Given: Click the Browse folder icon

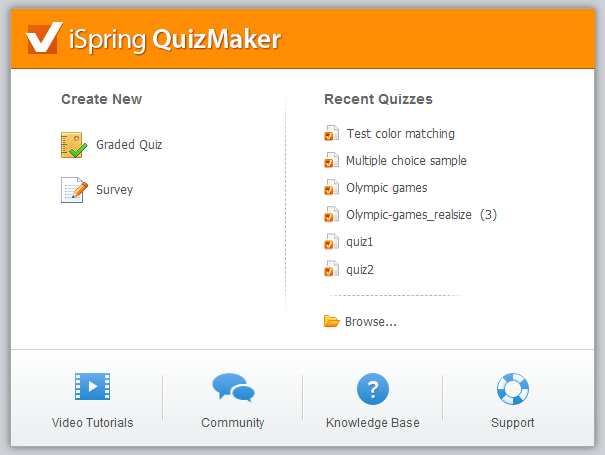Looking at the screenshot, I should 331,321.
